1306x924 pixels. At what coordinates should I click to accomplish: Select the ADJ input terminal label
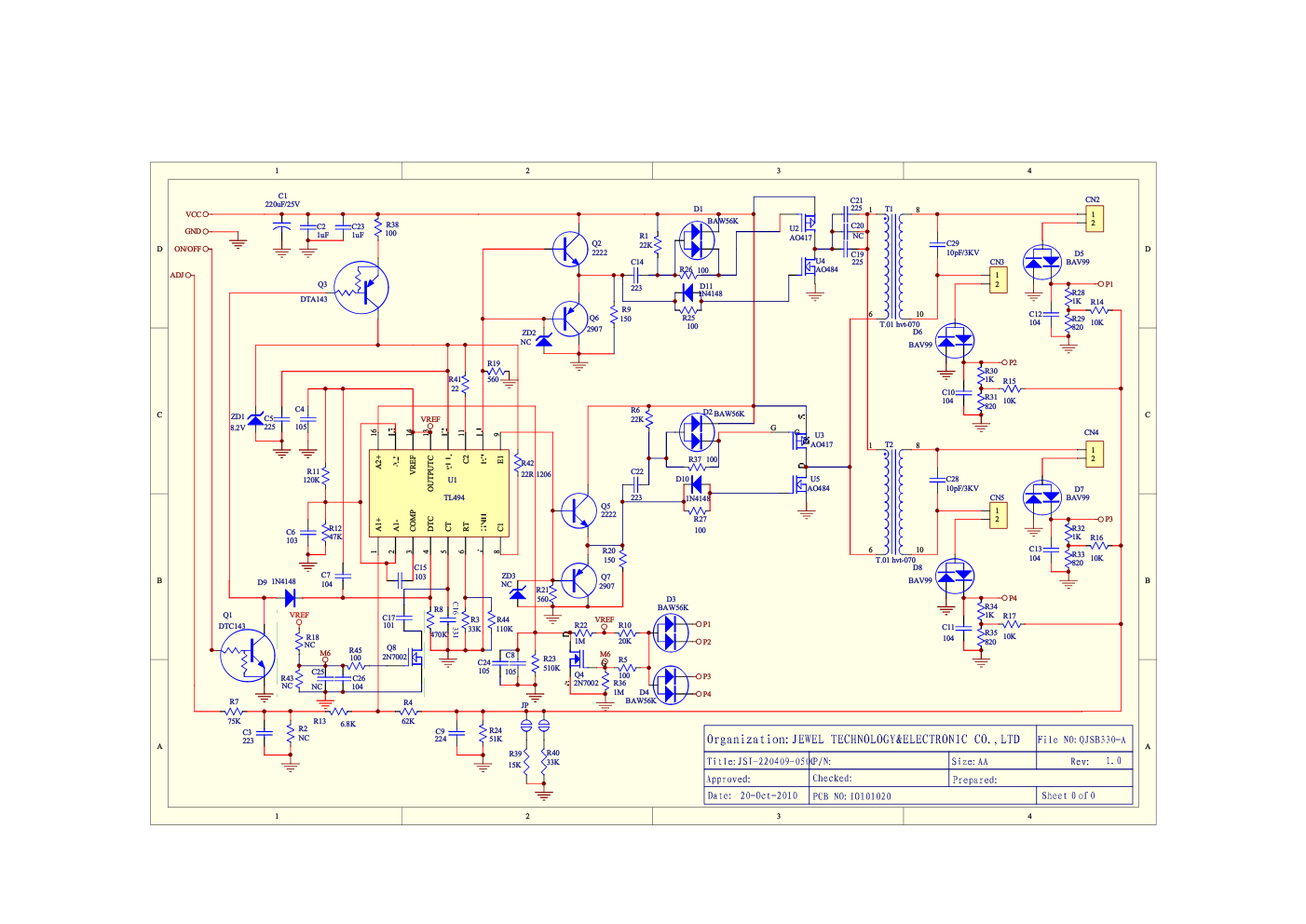[177, 275]
